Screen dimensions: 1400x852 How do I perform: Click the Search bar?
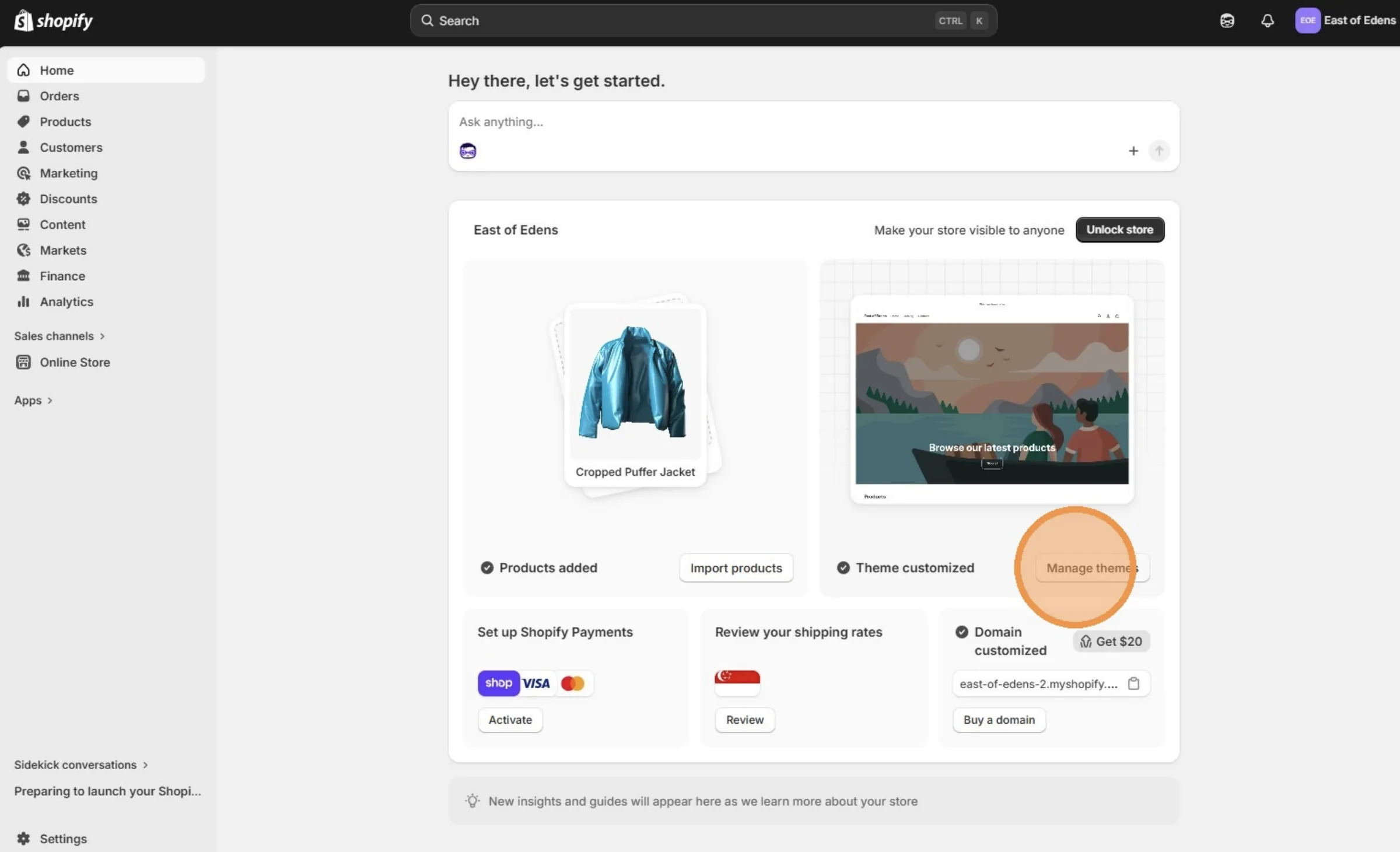pos(703,20)
